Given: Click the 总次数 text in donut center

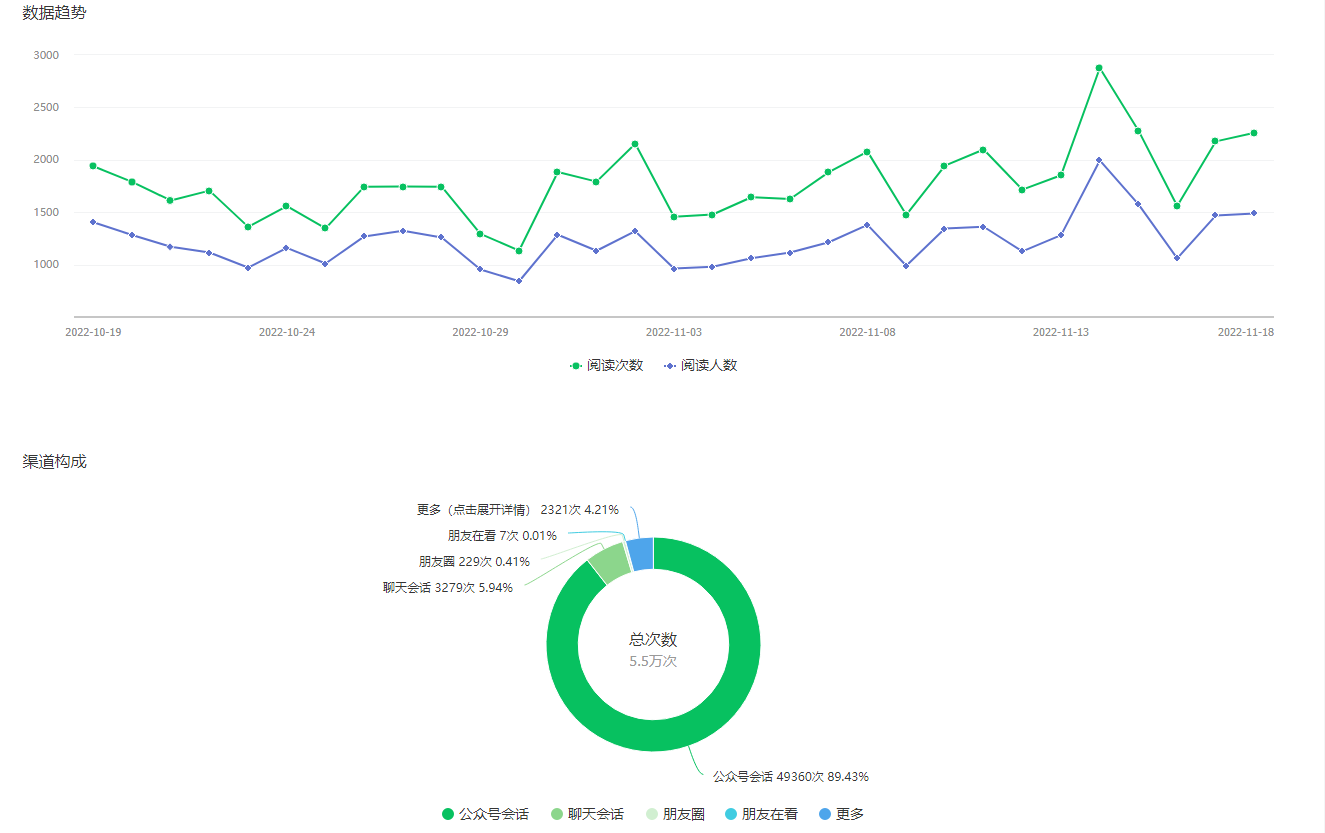Looking at the screenshot, I should (653, 640).
